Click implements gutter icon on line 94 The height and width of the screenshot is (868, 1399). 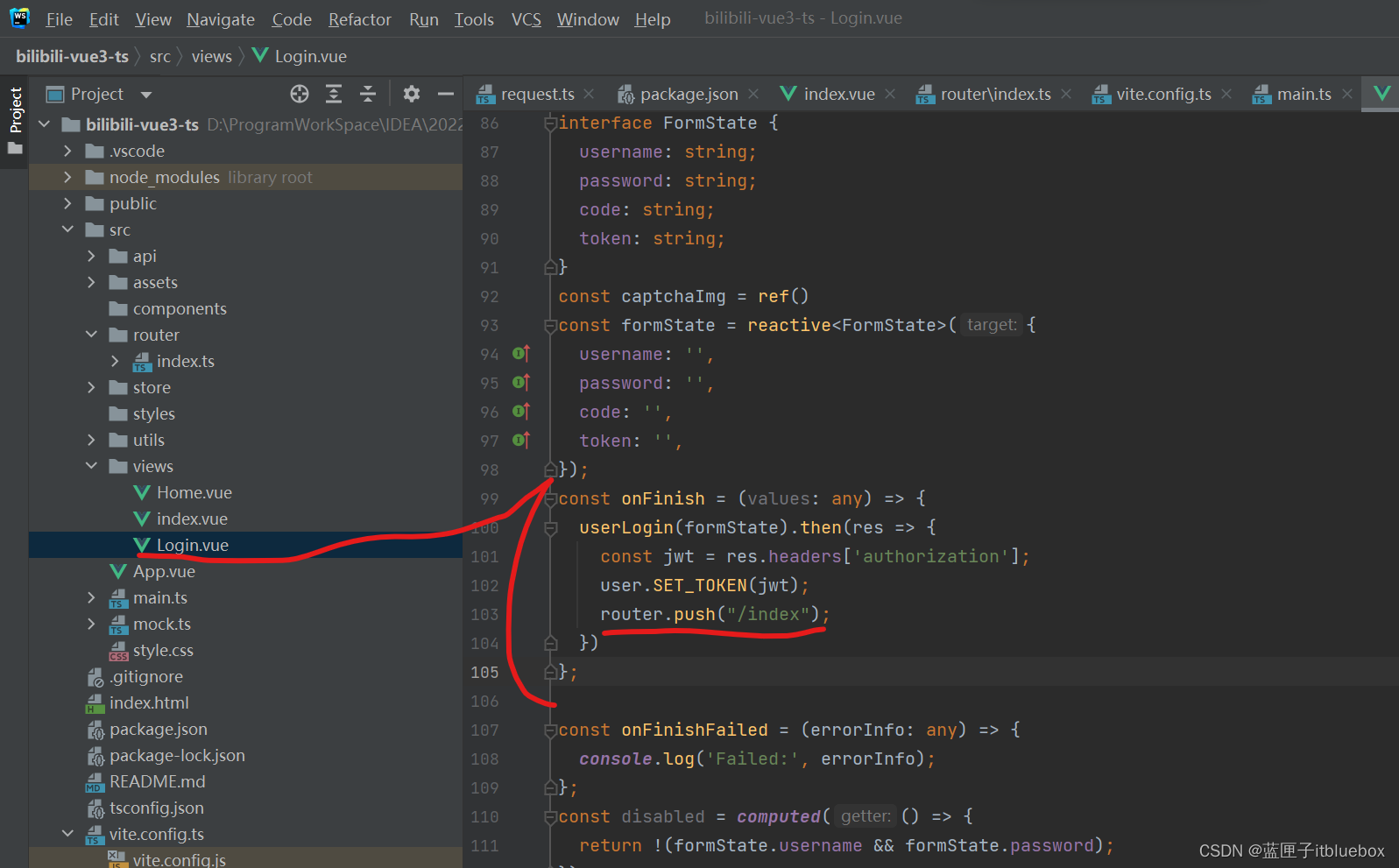tap(520, 354)
